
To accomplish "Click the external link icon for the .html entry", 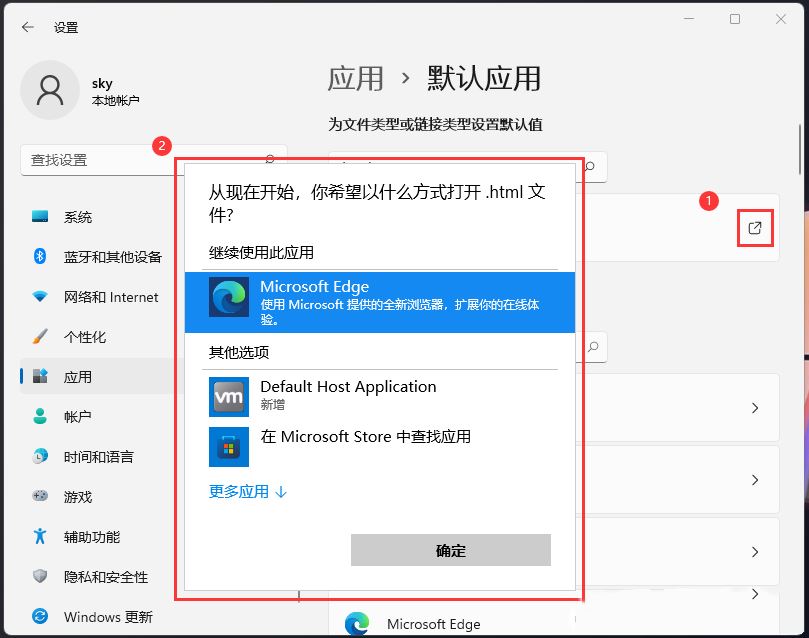I will [755, 228].
